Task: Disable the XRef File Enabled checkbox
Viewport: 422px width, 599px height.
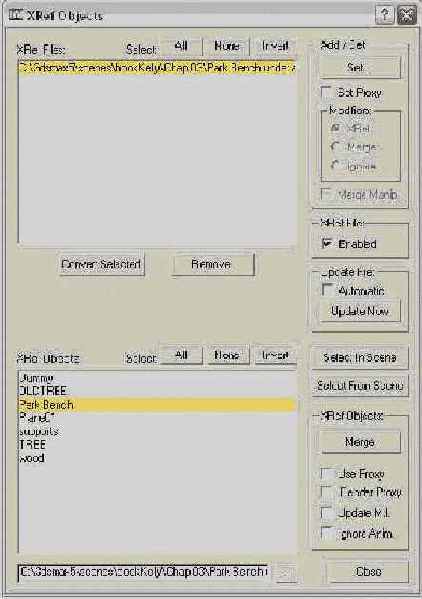Action: tap(327, 243)
